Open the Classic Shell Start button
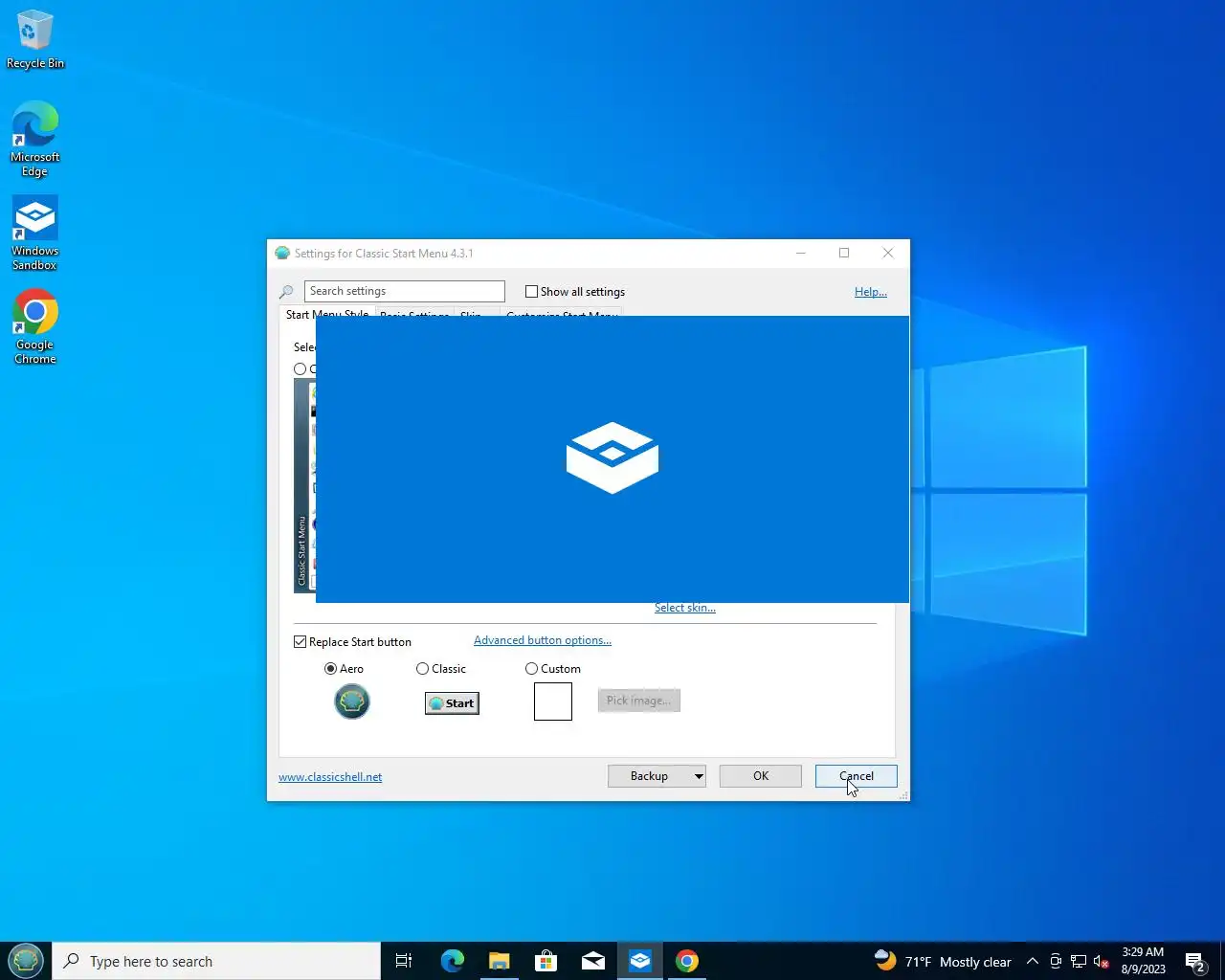Image resolution: width=1225 pixels, height=980 pixels. click(x=26, y=960)
